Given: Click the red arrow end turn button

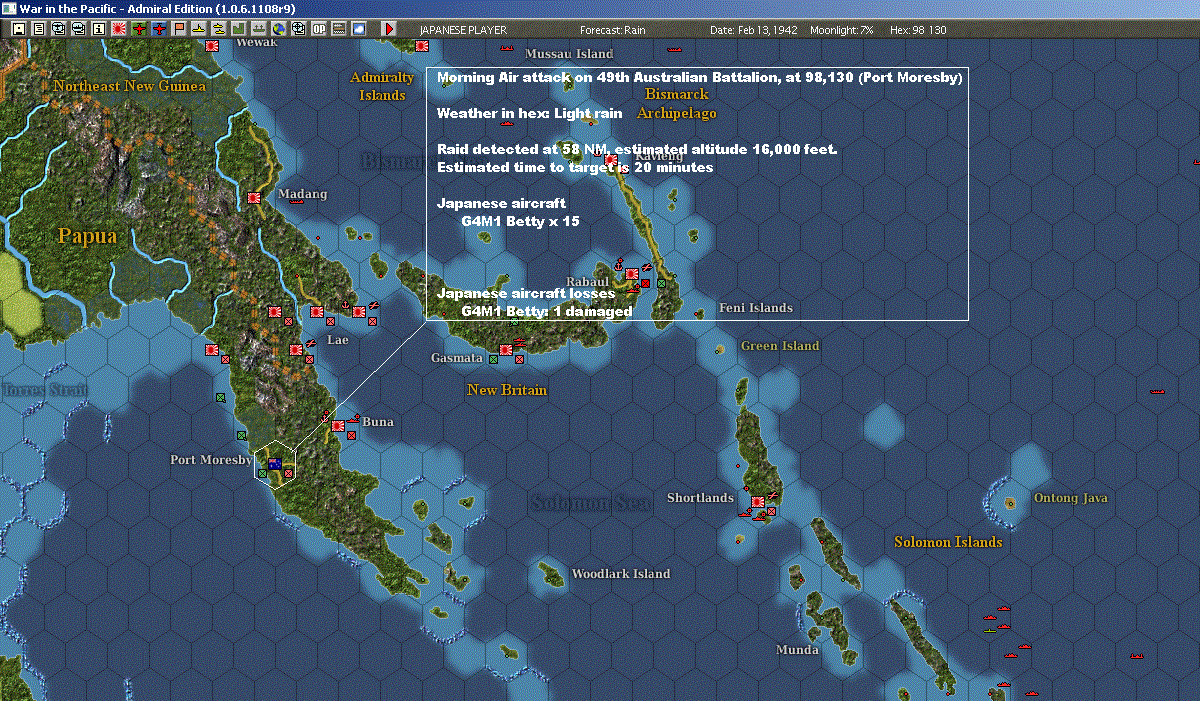Looking at the screenshot, I should 389,29.
